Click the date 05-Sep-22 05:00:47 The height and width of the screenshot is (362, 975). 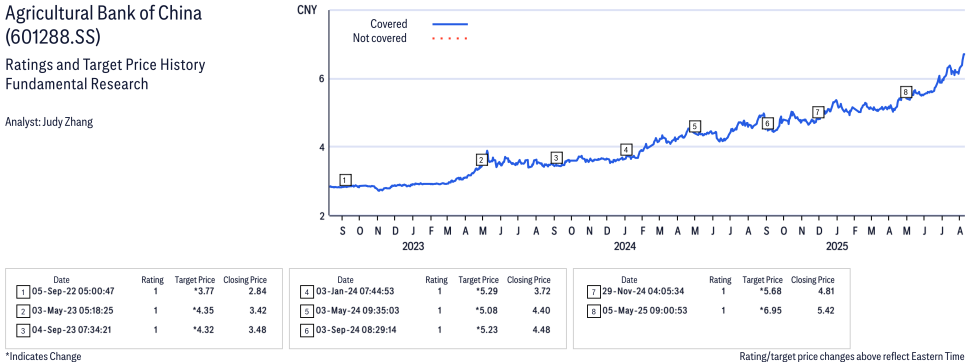pyautogui.click(x=73, y=291)
